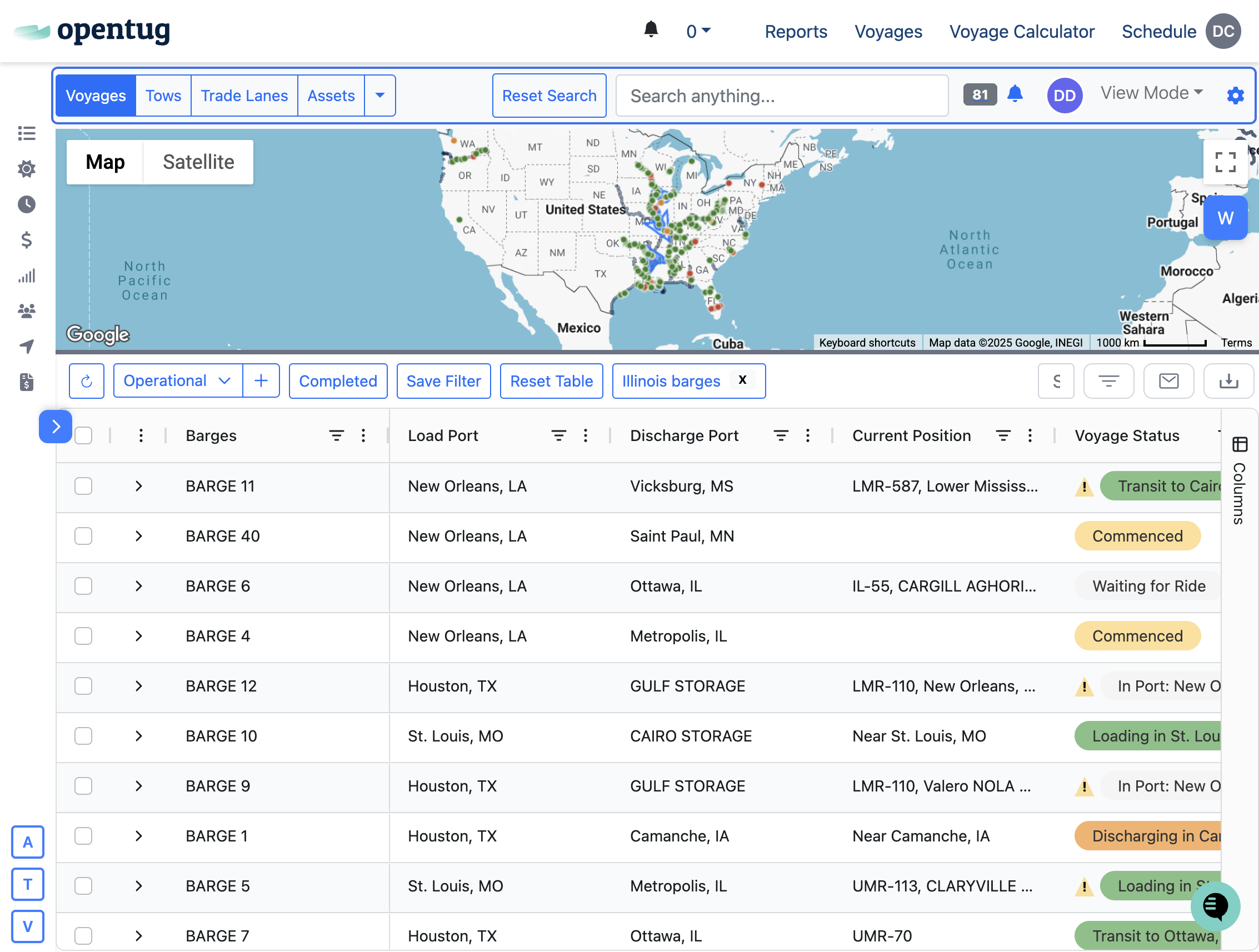The height and width of the screenshot is (952, 1259).
Task: Check the BARGE 6 row checkbox
Action: (x=84, y=587)
